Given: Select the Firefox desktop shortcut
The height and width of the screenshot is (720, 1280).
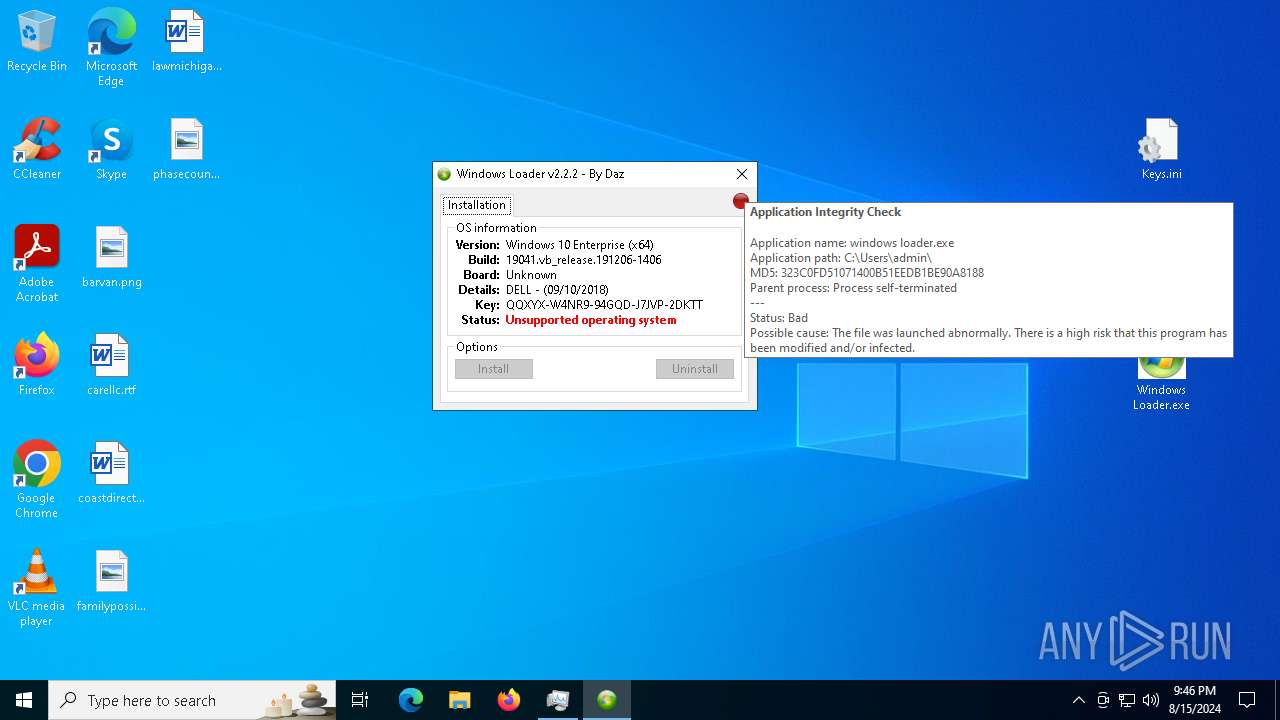Looking at the screenshot, I should pos(37,365).
